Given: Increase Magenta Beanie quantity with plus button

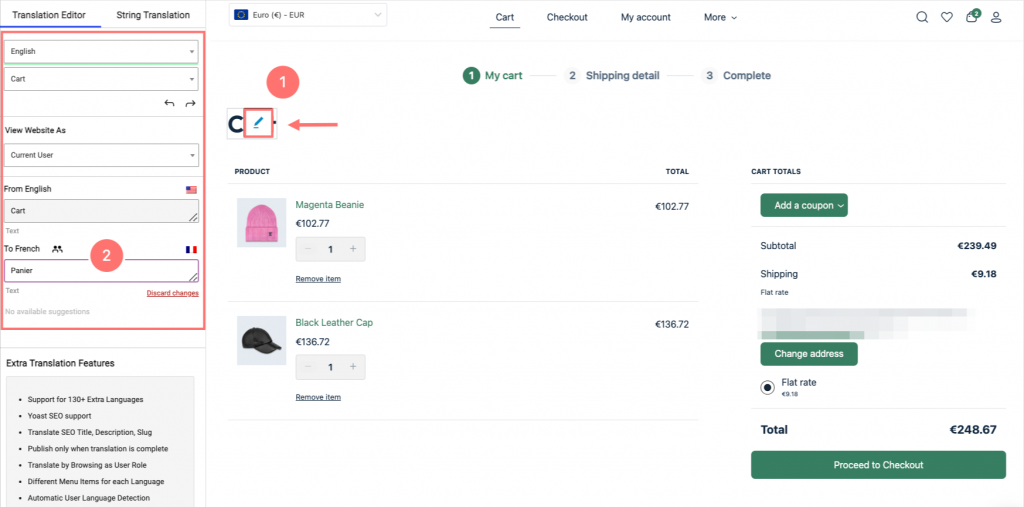Looking at the screenshot, I should tap(353, 249).
